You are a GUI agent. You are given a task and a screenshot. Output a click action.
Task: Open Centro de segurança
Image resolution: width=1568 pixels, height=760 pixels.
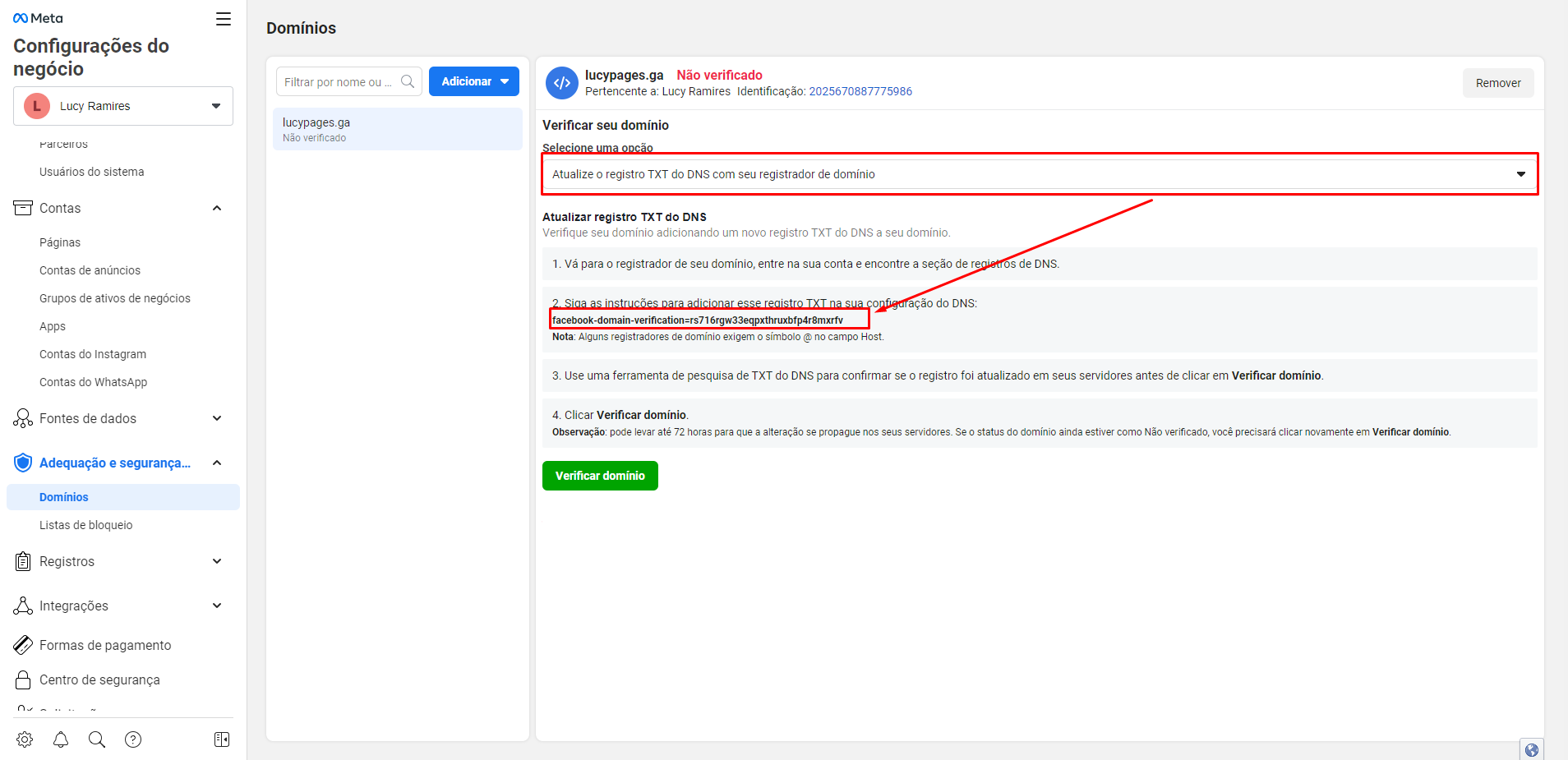(99, 679)
